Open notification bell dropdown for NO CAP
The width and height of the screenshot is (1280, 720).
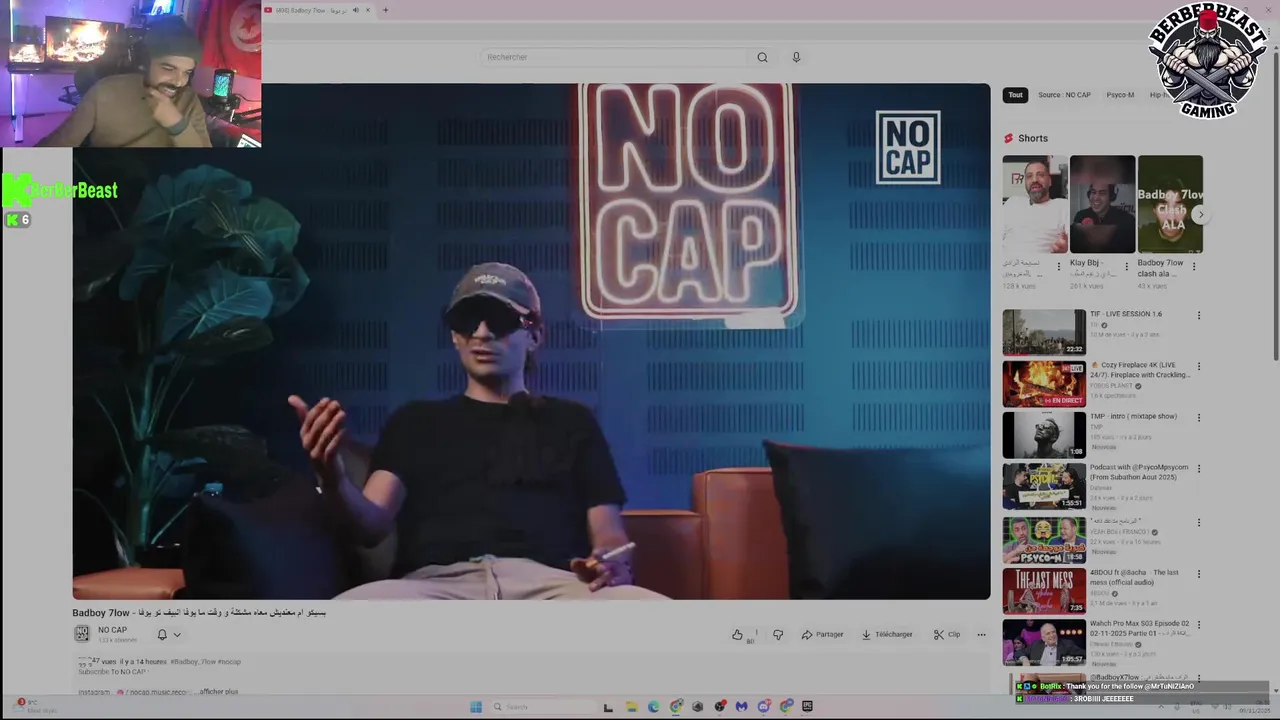[x=168, y=634]
